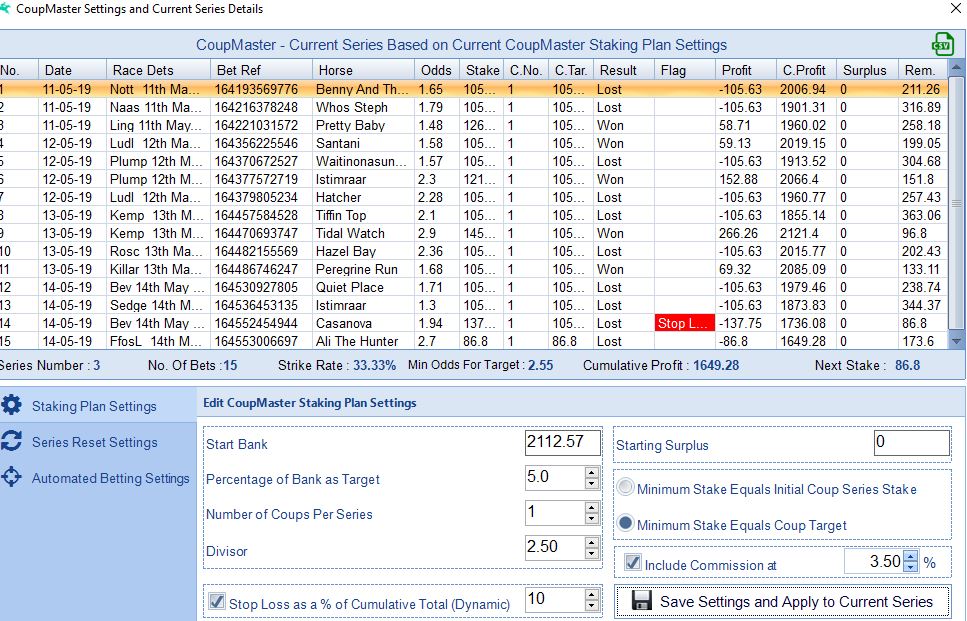Image resolution: width=967 pixels, height=621 pixels.
Task: Click the Next Stake 86.8 value
Action: 907,365
